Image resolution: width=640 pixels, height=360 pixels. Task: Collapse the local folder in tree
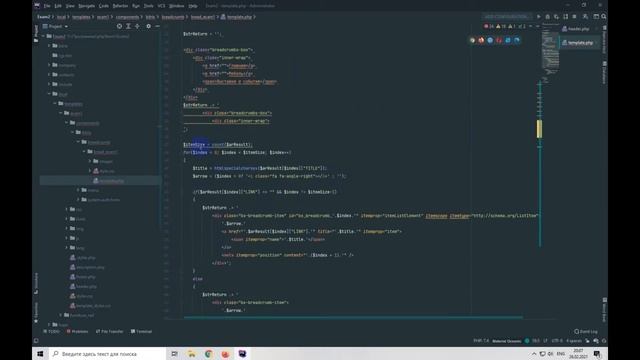[x=49, y=94]
